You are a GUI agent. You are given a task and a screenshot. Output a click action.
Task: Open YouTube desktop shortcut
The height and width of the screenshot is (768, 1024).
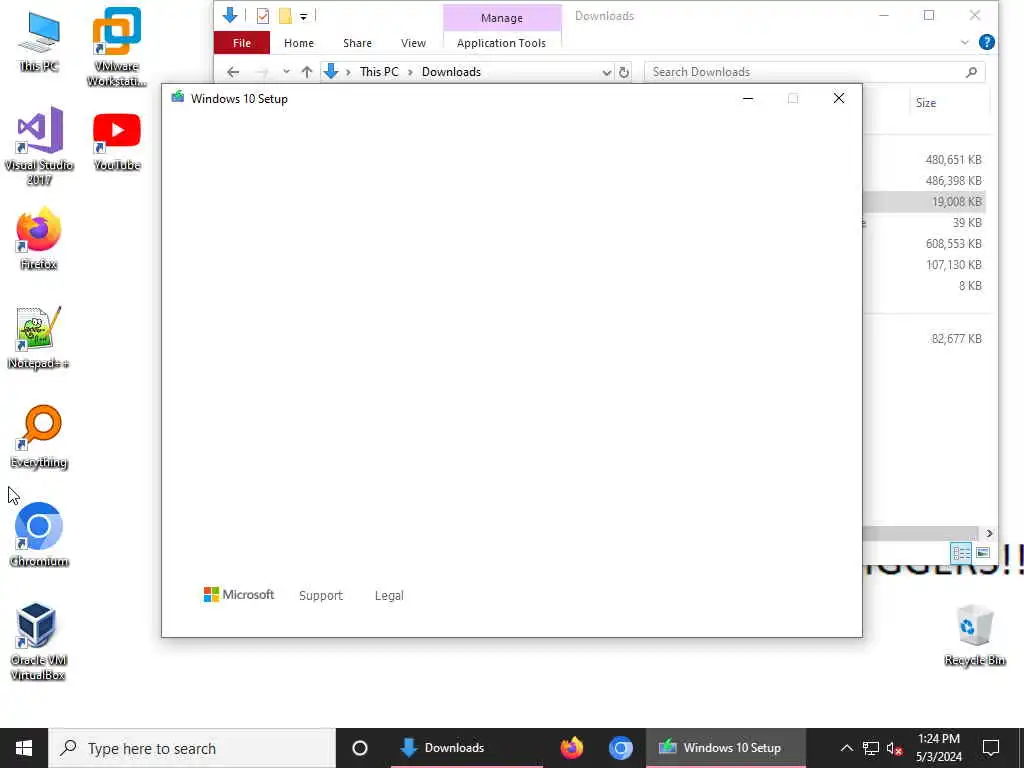[x=116, y=140]
